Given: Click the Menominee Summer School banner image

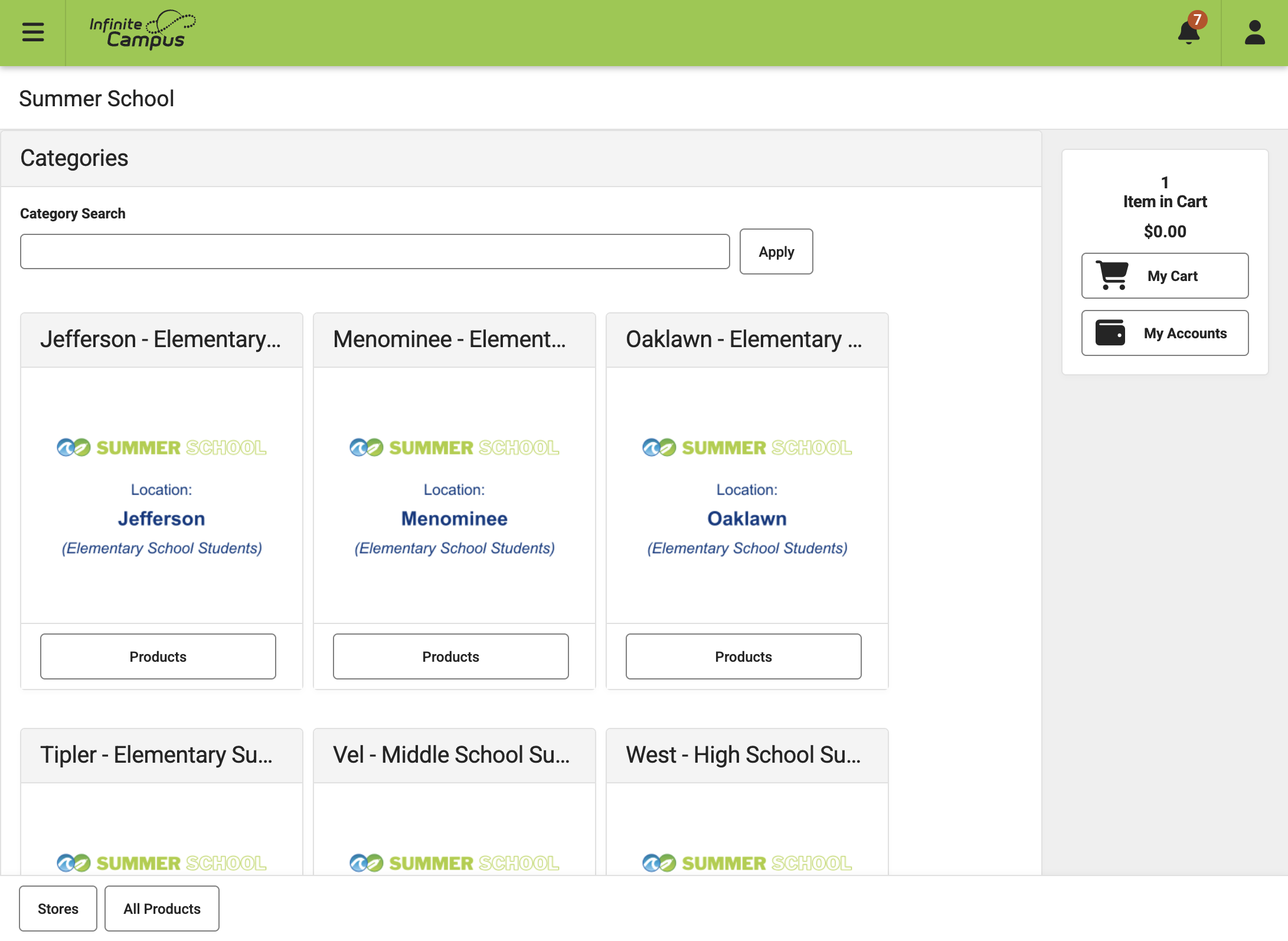Looking at the screenshot, I should click(455, 496).
